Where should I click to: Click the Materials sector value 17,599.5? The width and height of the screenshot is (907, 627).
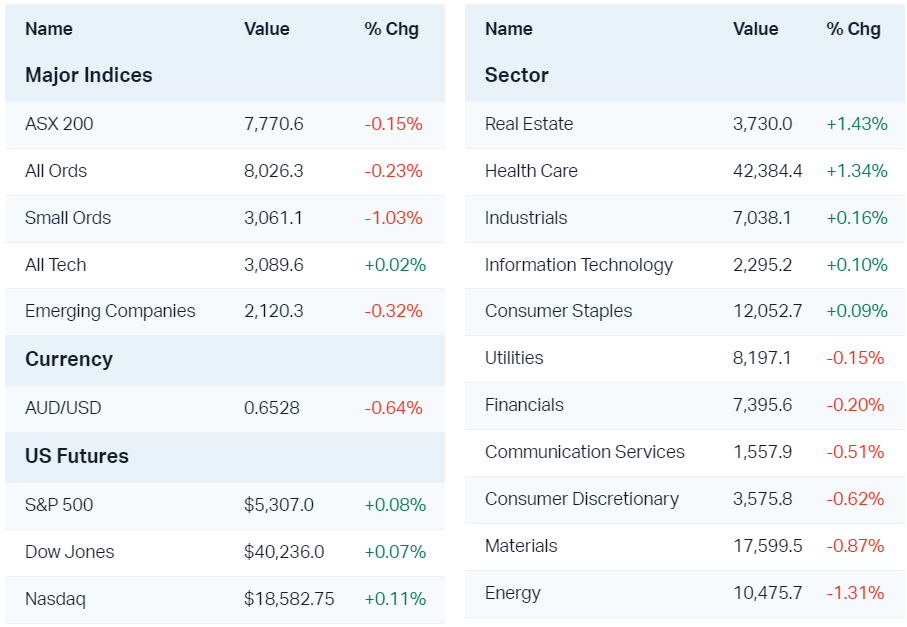pyautogui.click(x=768, y=546)
